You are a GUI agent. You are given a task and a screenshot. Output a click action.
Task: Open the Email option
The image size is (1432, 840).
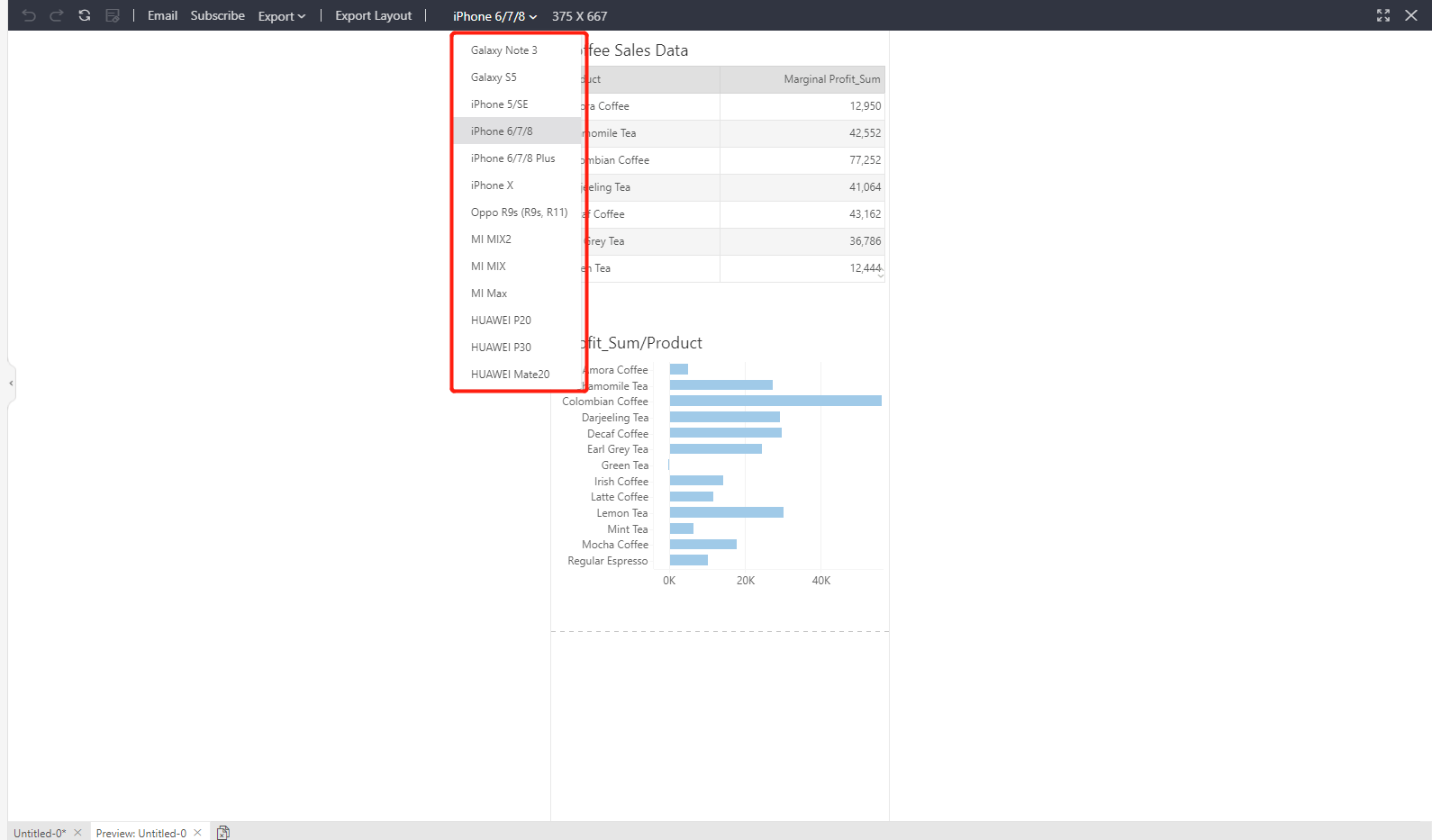162,15
